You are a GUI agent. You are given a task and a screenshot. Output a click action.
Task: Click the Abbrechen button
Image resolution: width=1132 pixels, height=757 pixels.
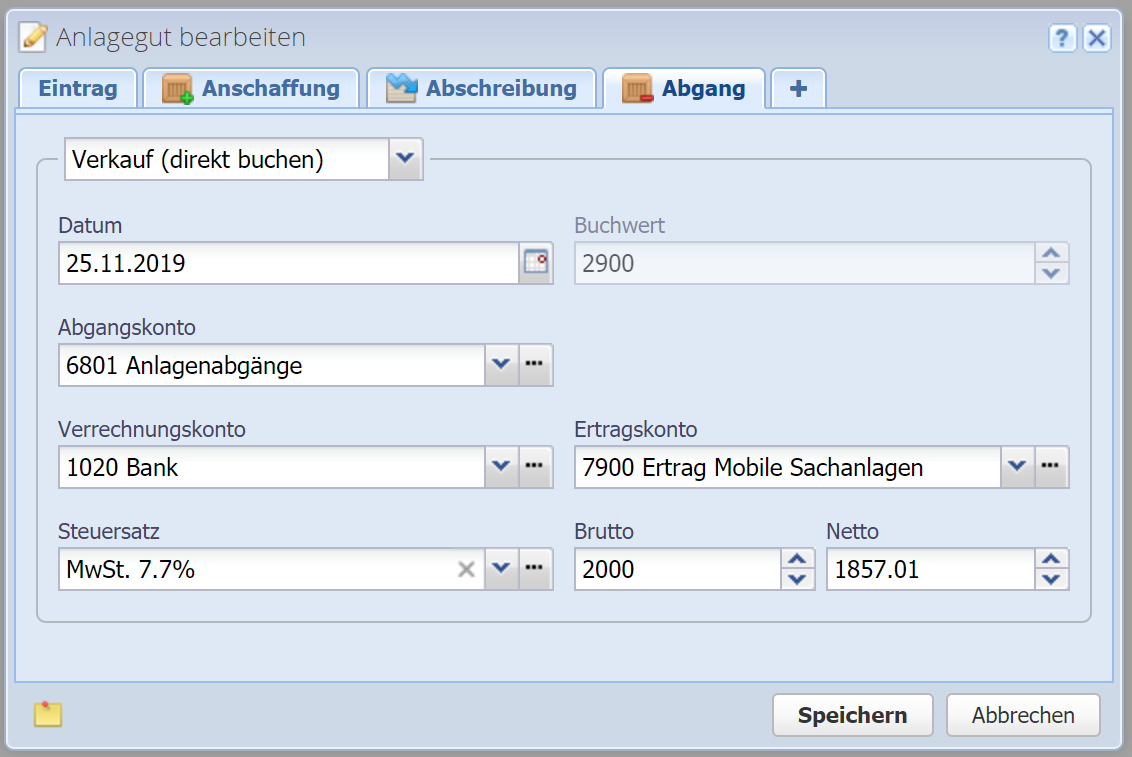(x=1023, y=715)
